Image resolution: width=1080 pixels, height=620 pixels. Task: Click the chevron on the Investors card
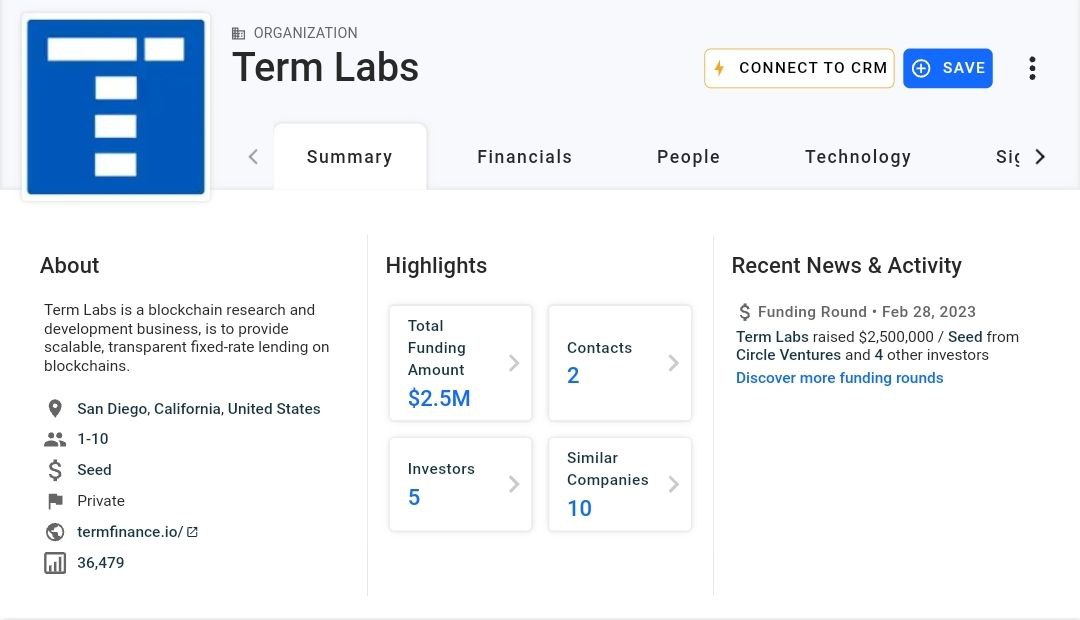point(514,484)
